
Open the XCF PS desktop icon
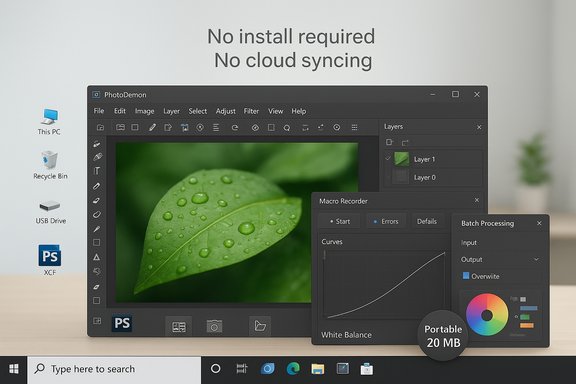pos(50,260)
